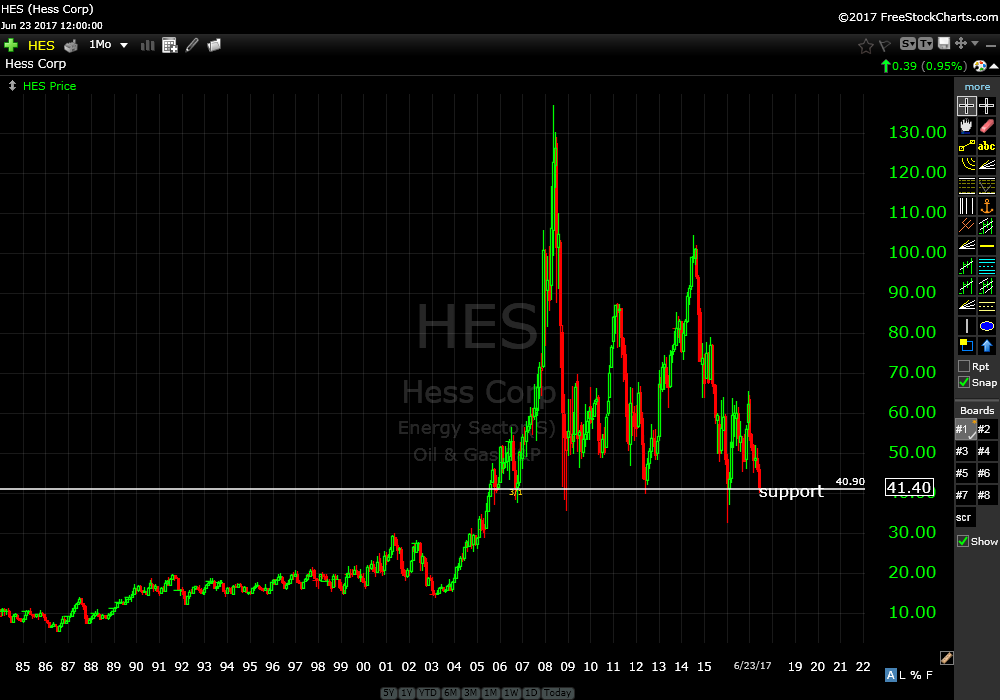The image size is (1000, 700).
Task: Select the hand pan tool
Action: pos(966,126)
